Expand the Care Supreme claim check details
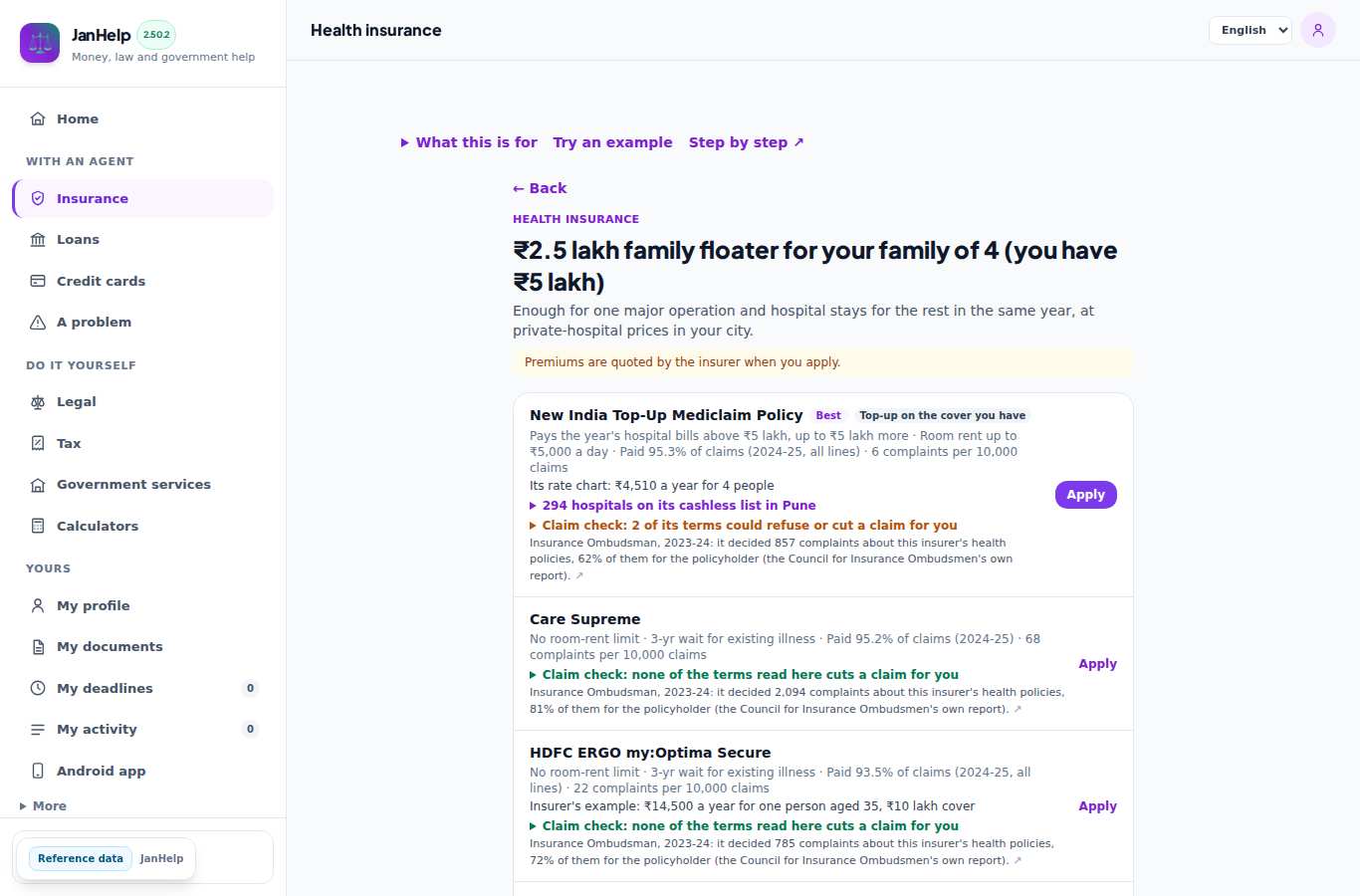1360x896 pixels. (x=745, y=674)
